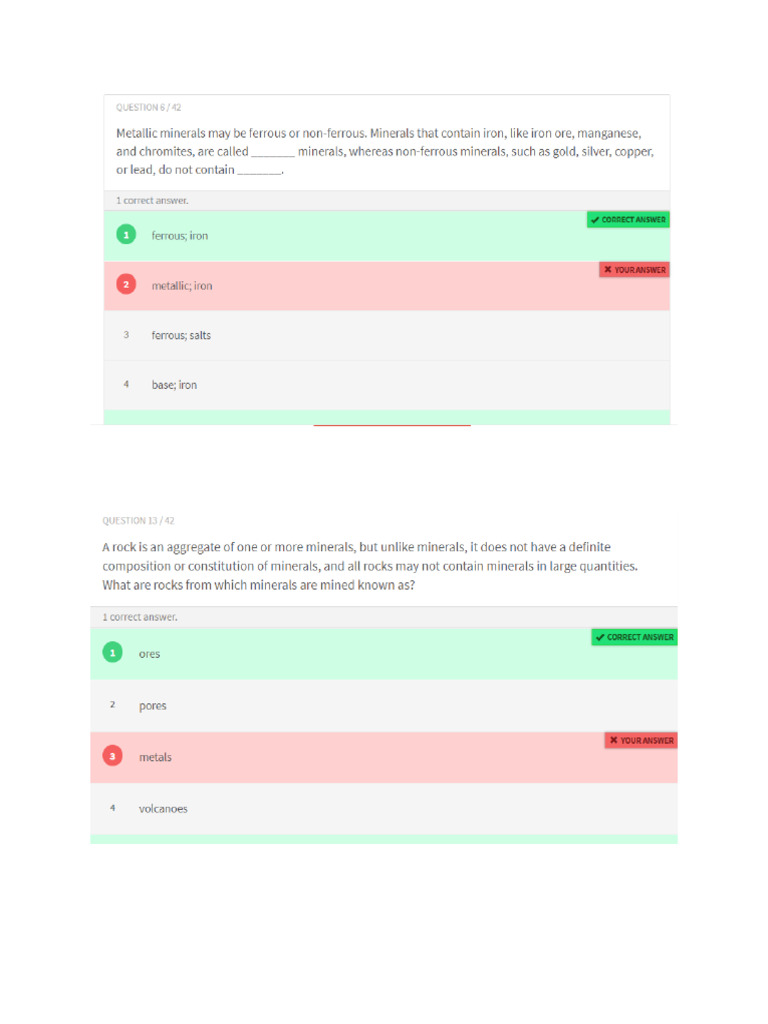Viewport: 768px width, 1024px height.
Task: Click the green number 1 circle beside "ores"
Action: [x=113, y=653]
